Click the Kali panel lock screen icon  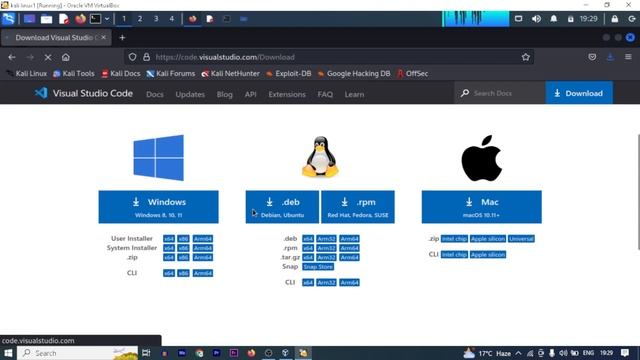tap(615, 19)
